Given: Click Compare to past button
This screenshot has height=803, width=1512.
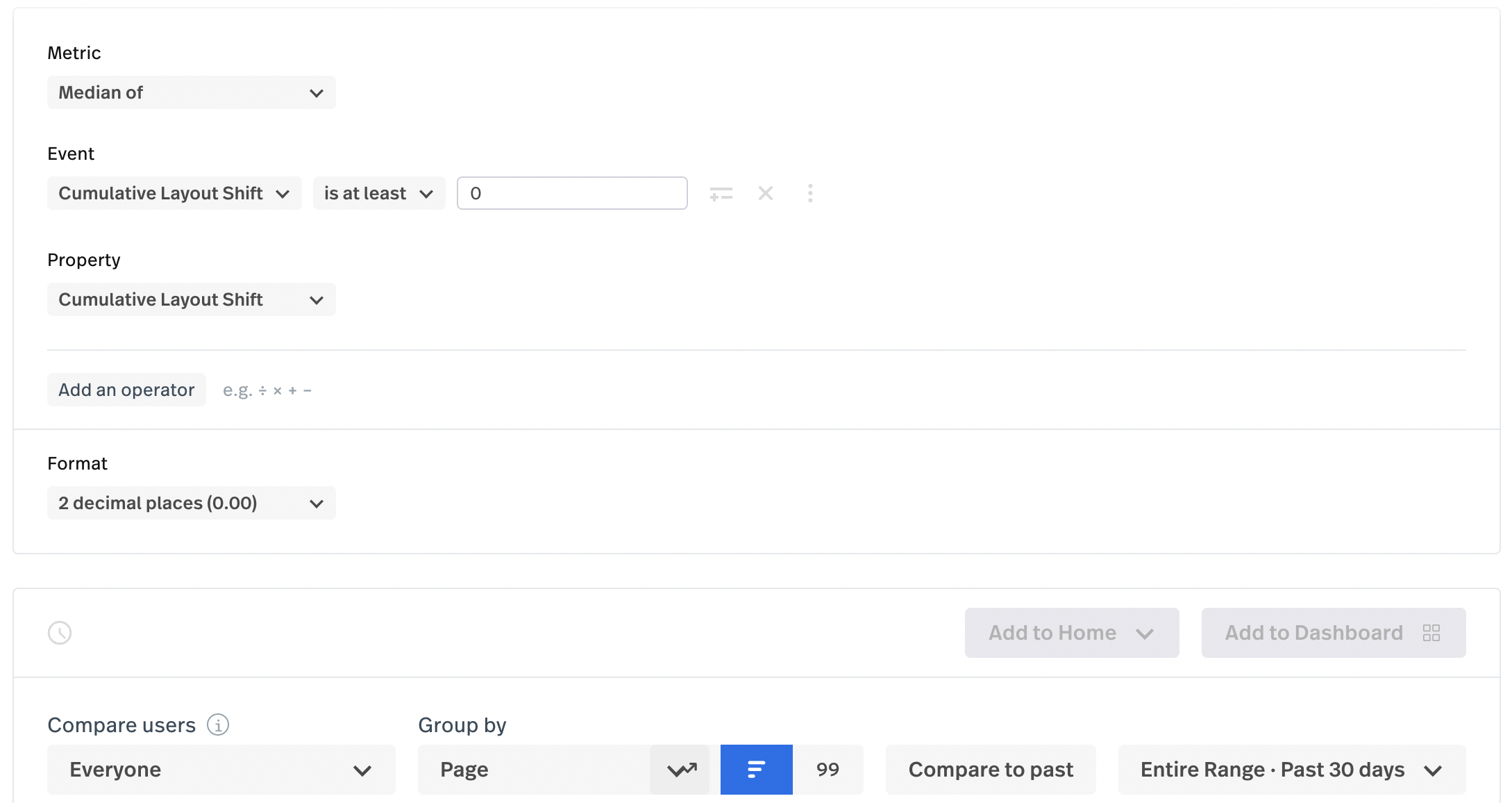Looking at the screenshot, I should [x=991, y=770].
